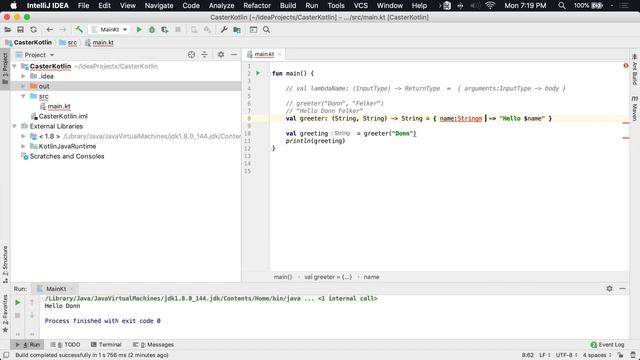Click the Project side tool window tab
Screen dimensions: 640x360
(x=5, y=68)
